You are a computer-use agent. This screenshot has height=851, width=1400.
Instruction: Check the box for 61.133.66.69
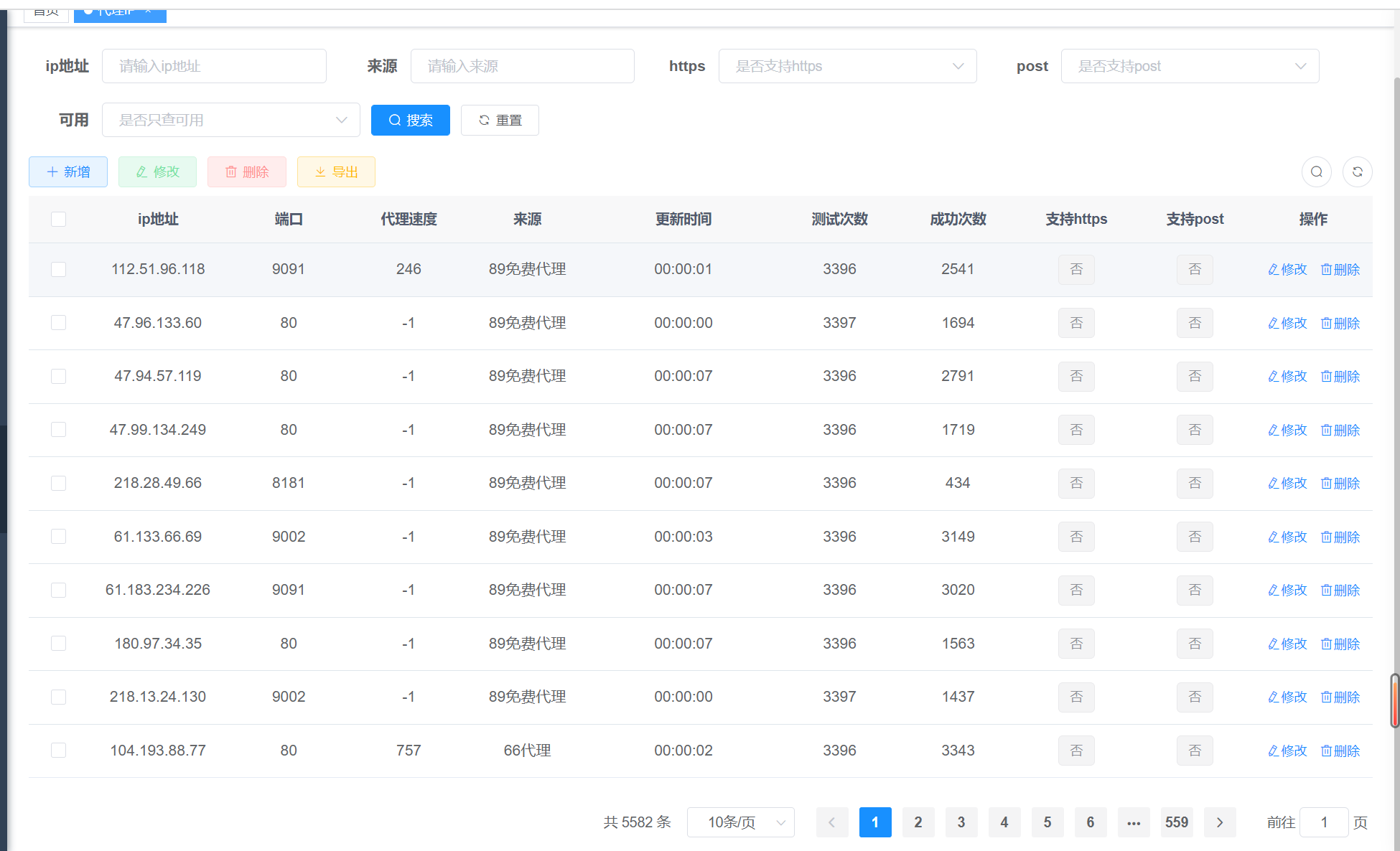click(x=59, y=536)
